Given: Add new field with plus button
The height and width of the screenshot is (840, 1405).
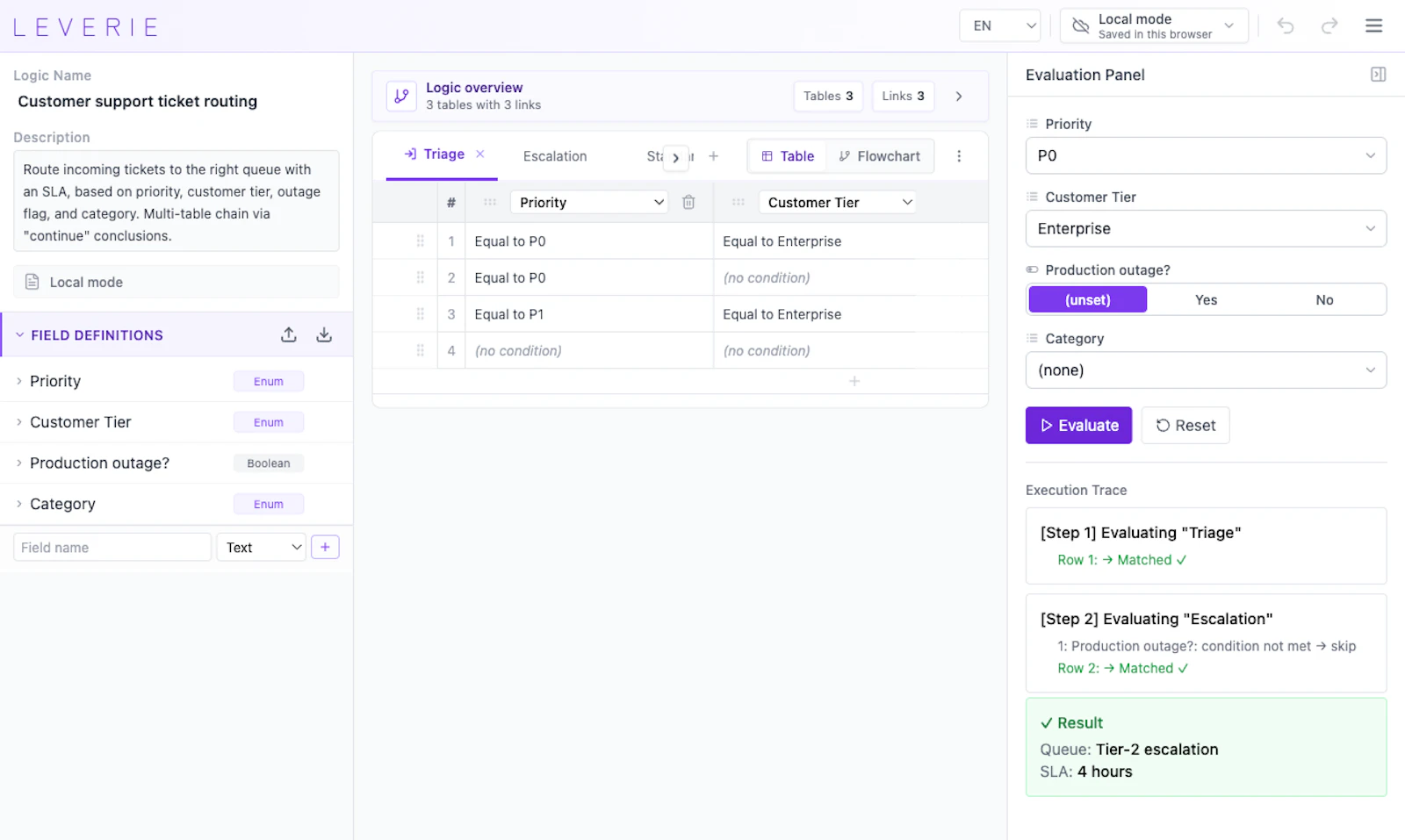Looking at the screenshot, I should pyautogui.click(x=325, y=547).
